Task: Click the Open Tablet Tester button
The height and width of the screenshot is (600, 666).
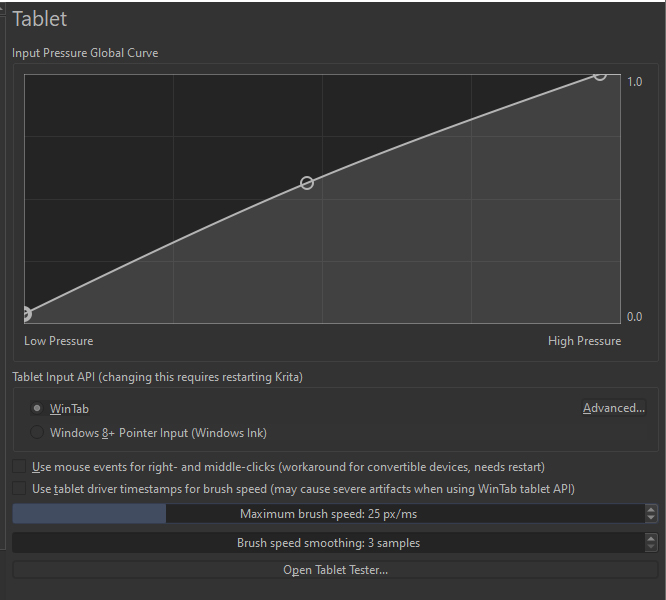Action: (x=335, y=570)
